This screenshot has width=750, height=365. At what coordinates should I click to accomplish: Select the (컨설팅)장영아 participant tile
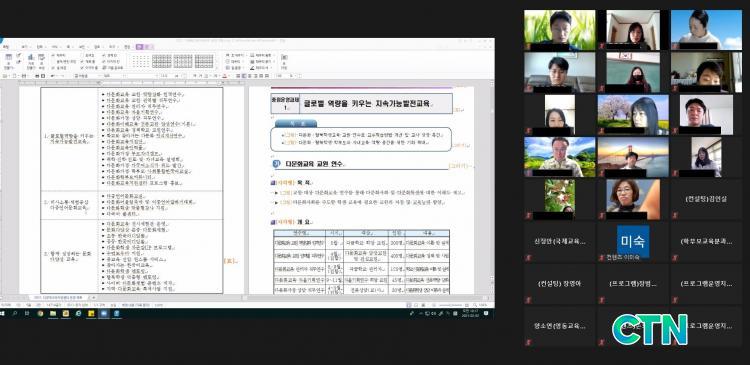(x=559, y=284)
